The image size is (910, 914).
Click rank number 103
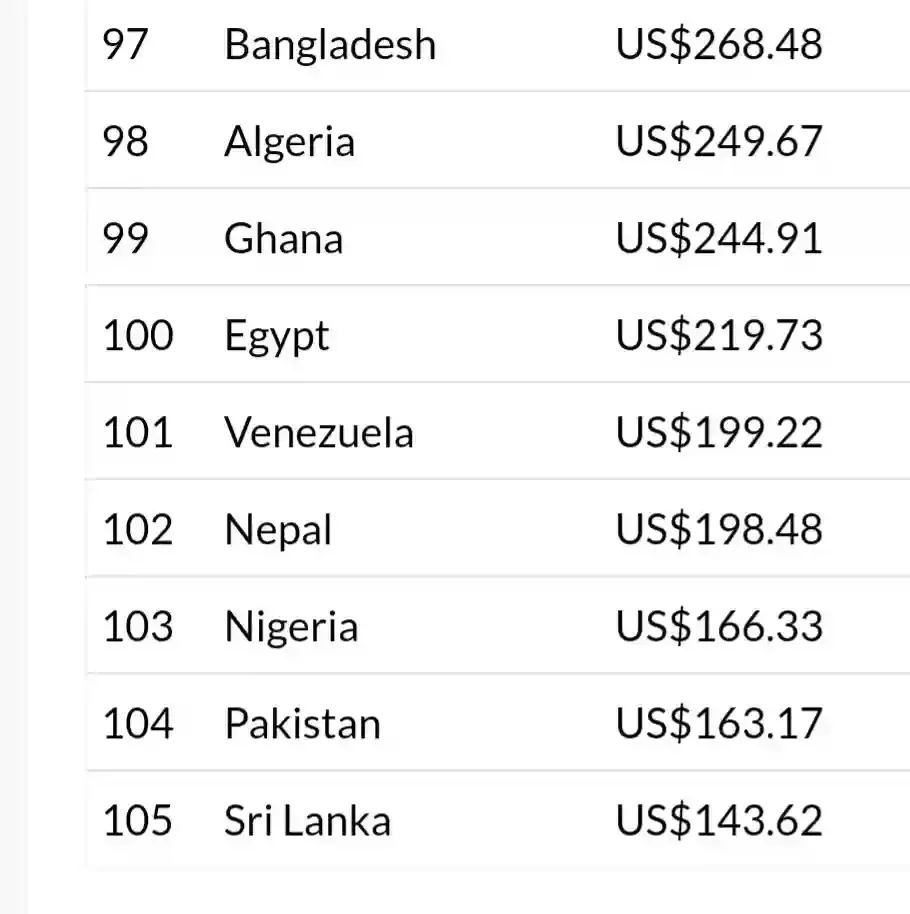tap(138, 626)
